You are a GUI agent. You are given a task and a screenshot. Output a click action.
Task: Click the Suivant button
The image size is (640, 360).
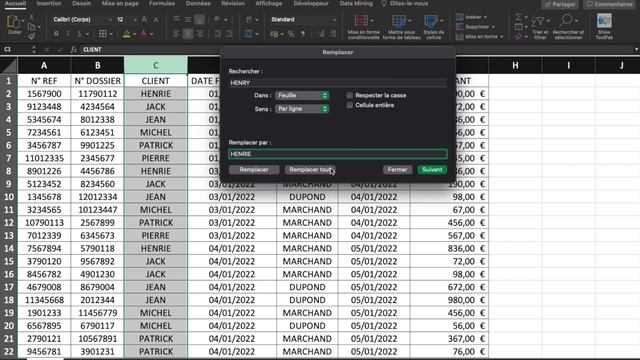coord(432,169)
